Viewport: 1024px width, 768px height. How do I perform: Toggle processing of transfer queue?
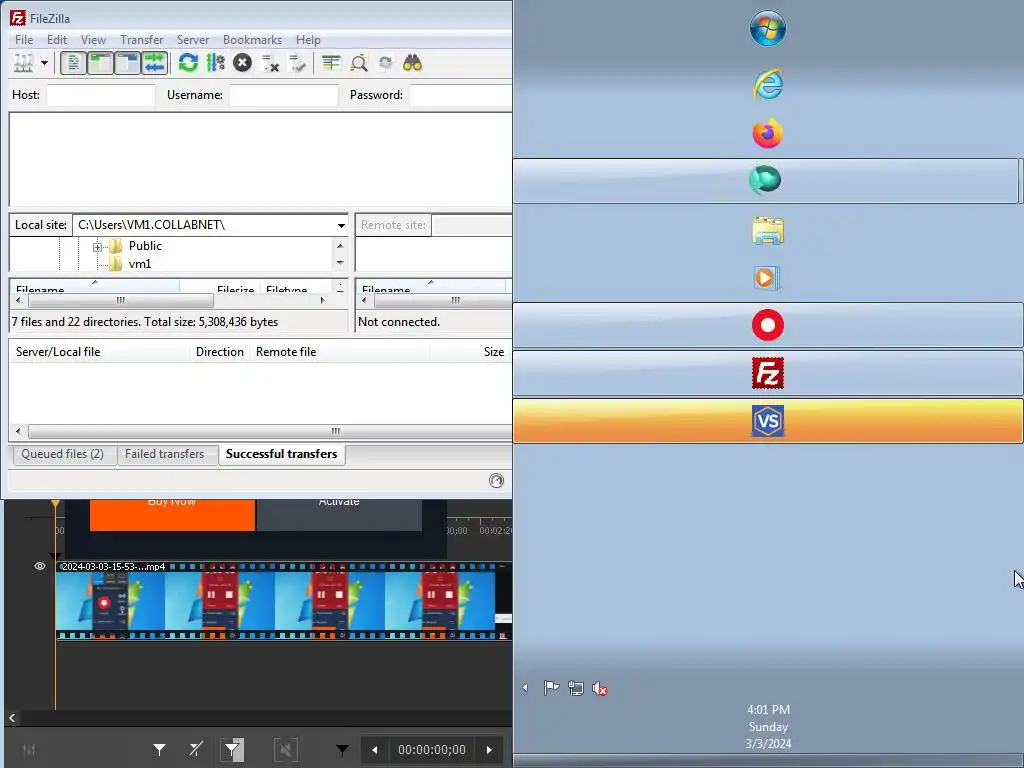[216, 63]
